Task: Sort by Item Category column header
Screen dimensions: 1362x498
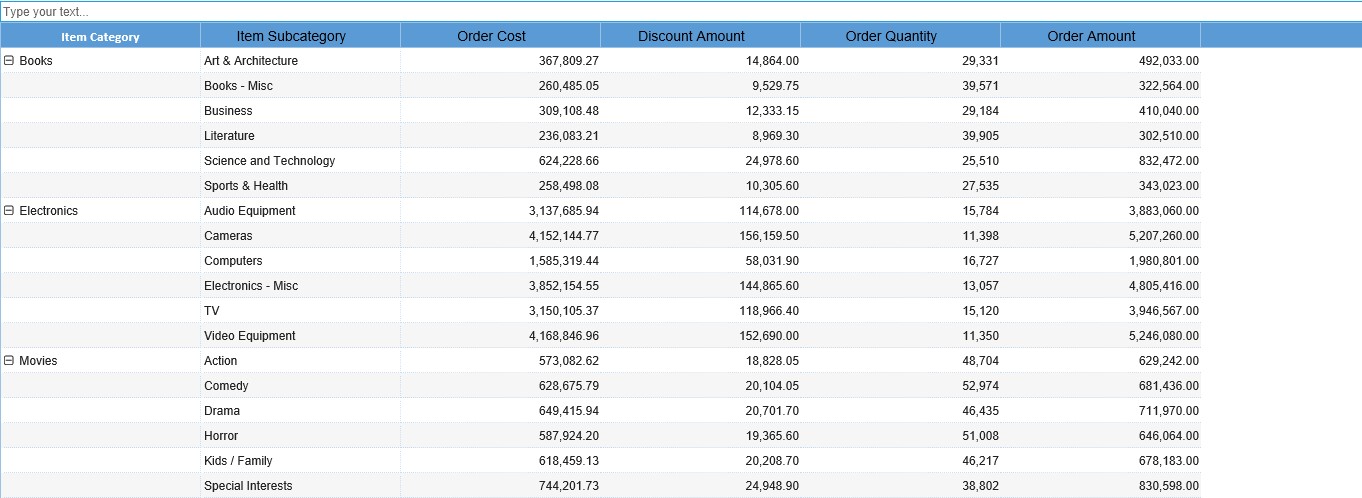Action: pyautogui.click(x=100, y=37)
